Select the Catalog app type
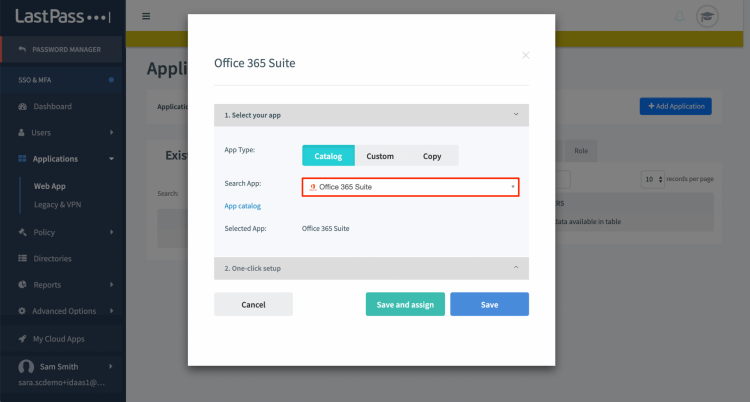This screenshot has height=402, width=750. click(x=328, y=156)
